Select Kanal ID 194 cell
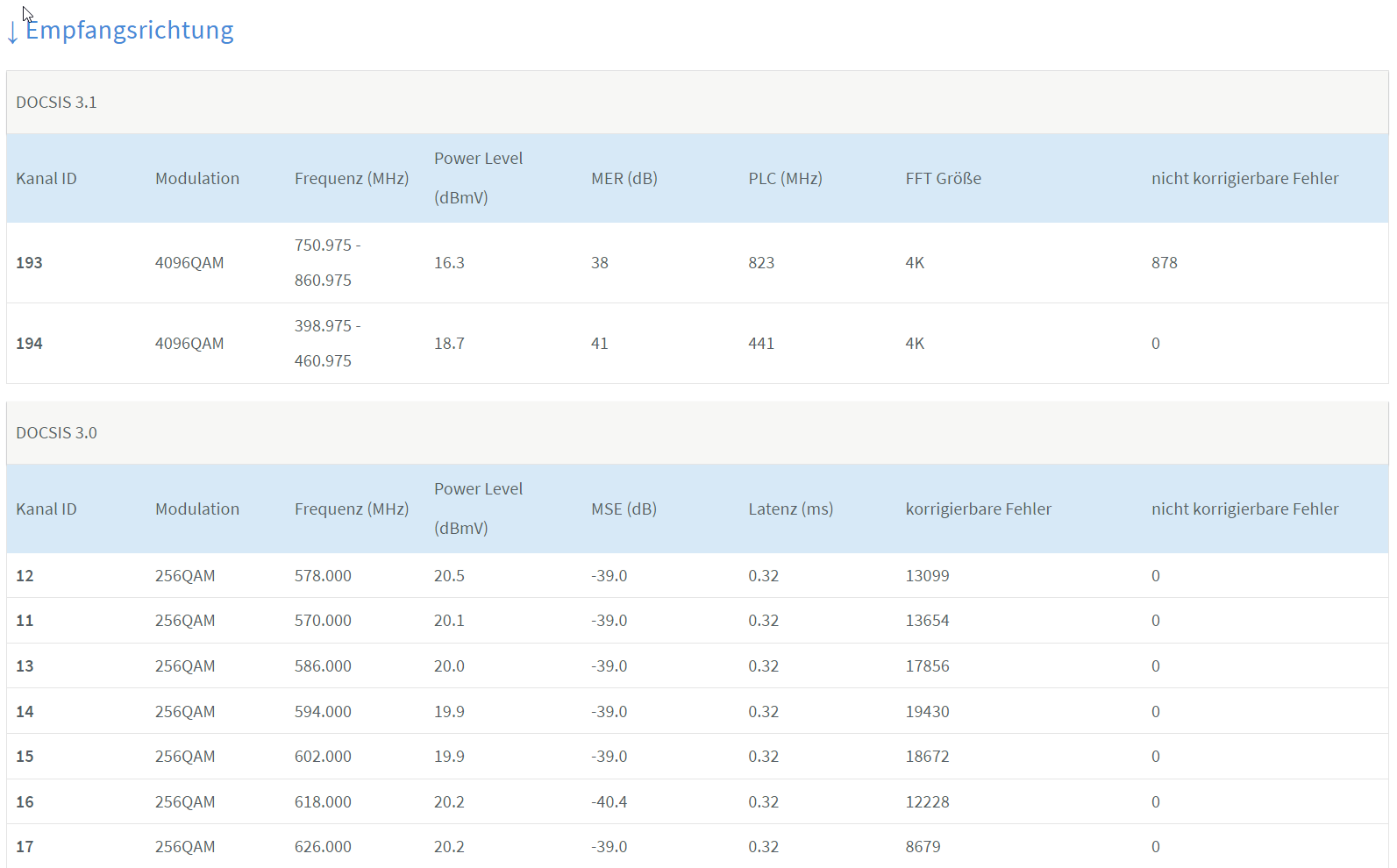This screenshot has height=868, width=1397. click(29, 344)
